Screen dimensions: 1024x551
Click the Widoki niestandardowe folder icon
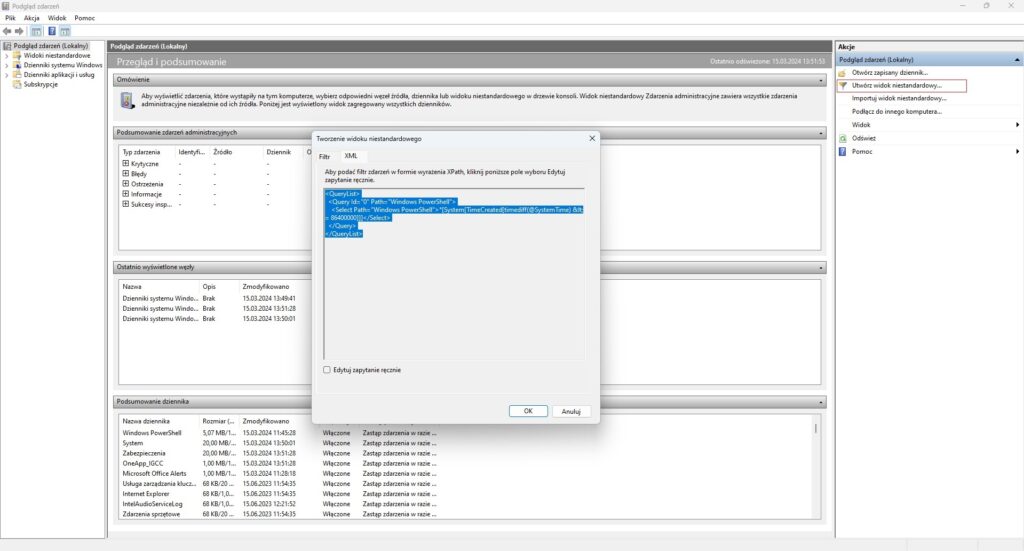(x=18, y=55)
